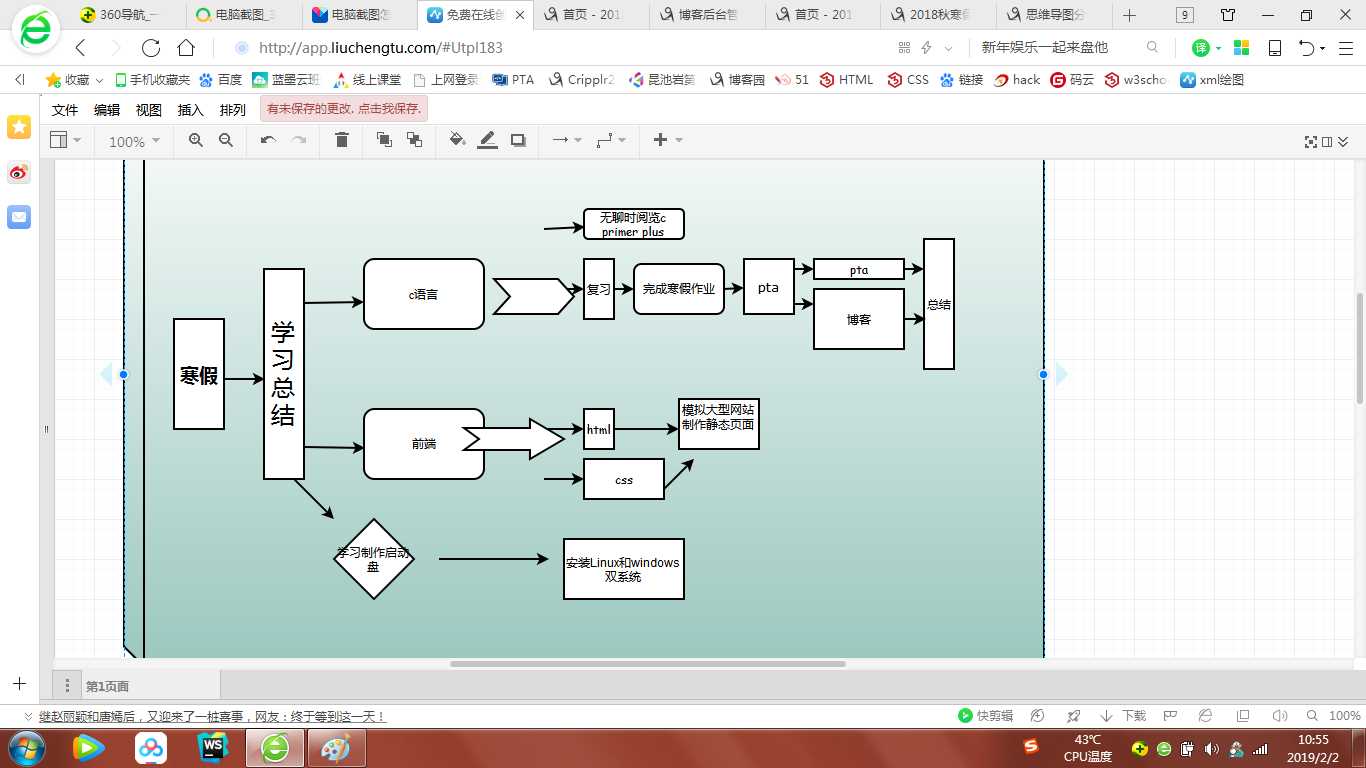Open the fill color bucket tool
Viewport: 1366px width, 768px height.
(457, 141)
